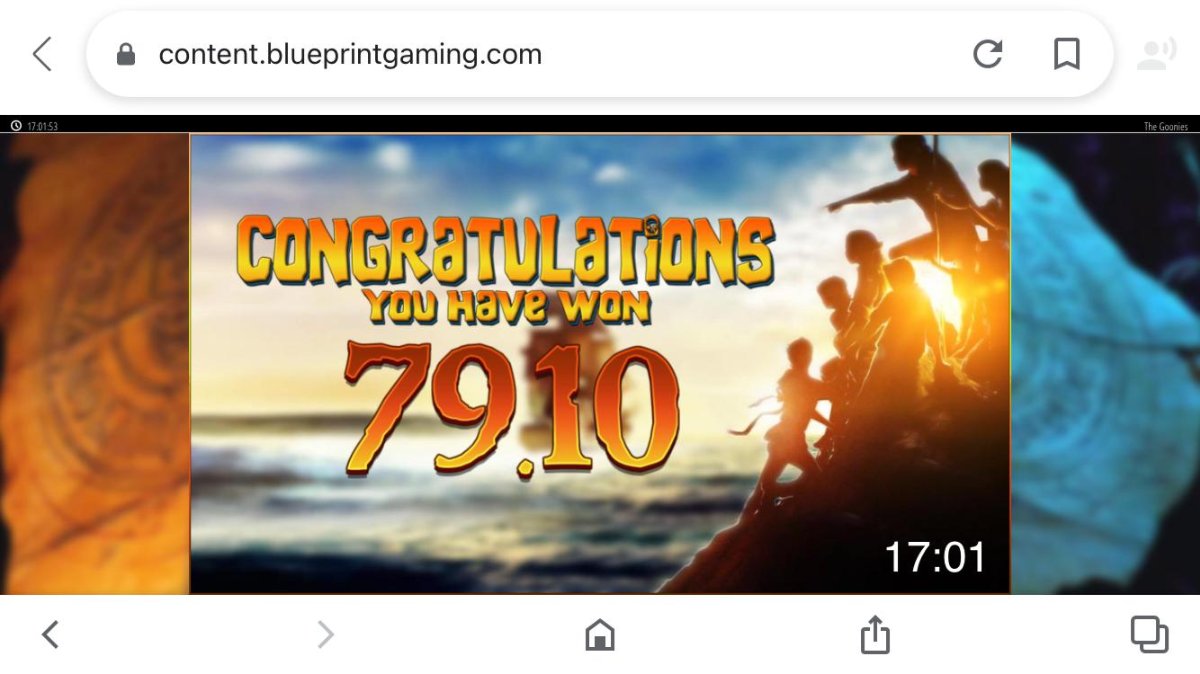This screenshot has height=674, width=1200.
Task: Click the disabled forward arrow in bottom toolbar
Action: click(x=325, y=634)
